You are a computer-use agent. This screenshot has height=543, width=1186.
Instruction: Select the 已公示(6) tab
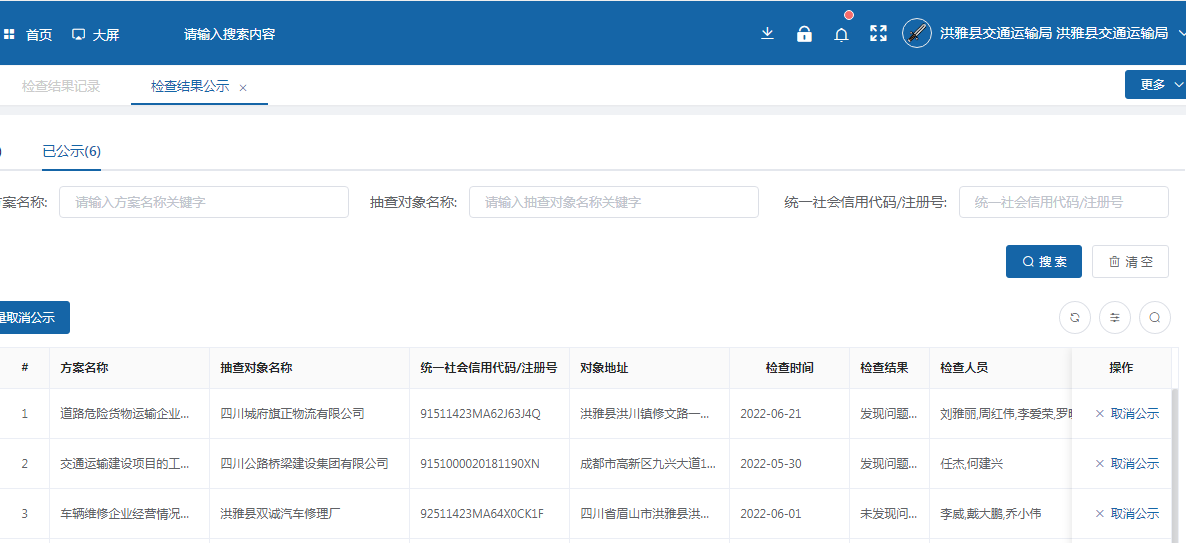point(71,152)
